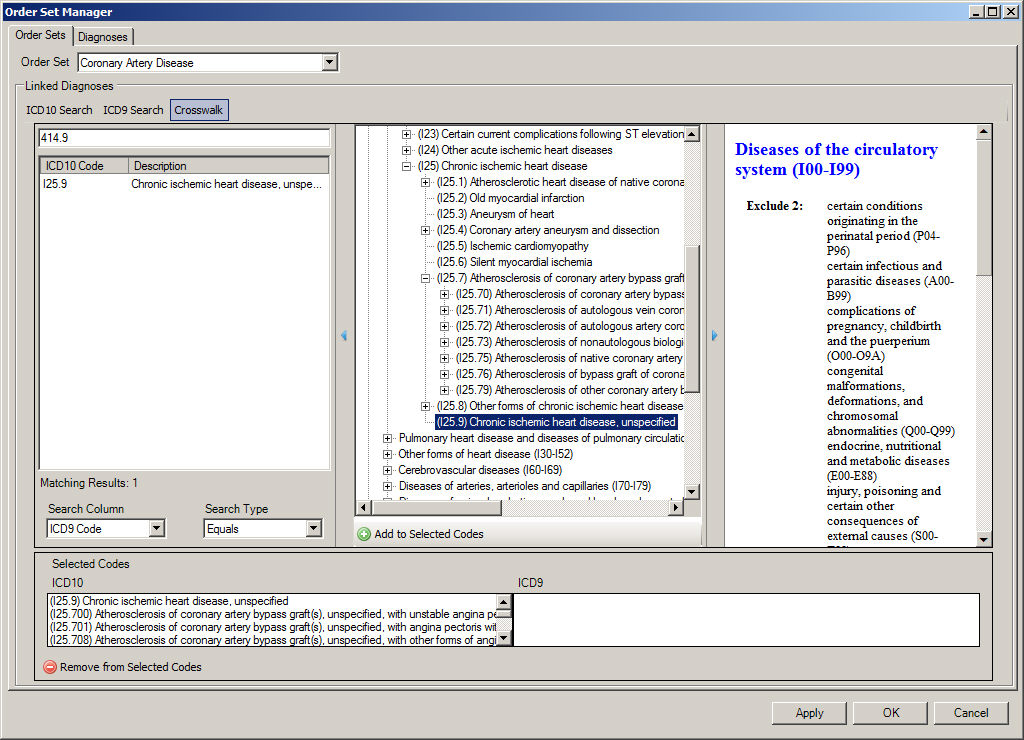1024x740 pixels.
Task: Switch to the ICD10 Search tab
Action: 59,110
